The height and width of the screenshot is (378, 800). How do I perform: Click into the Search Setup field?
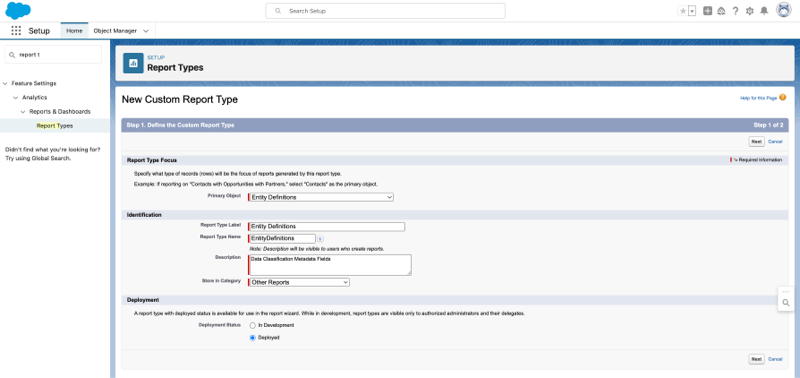pos(385,11)
